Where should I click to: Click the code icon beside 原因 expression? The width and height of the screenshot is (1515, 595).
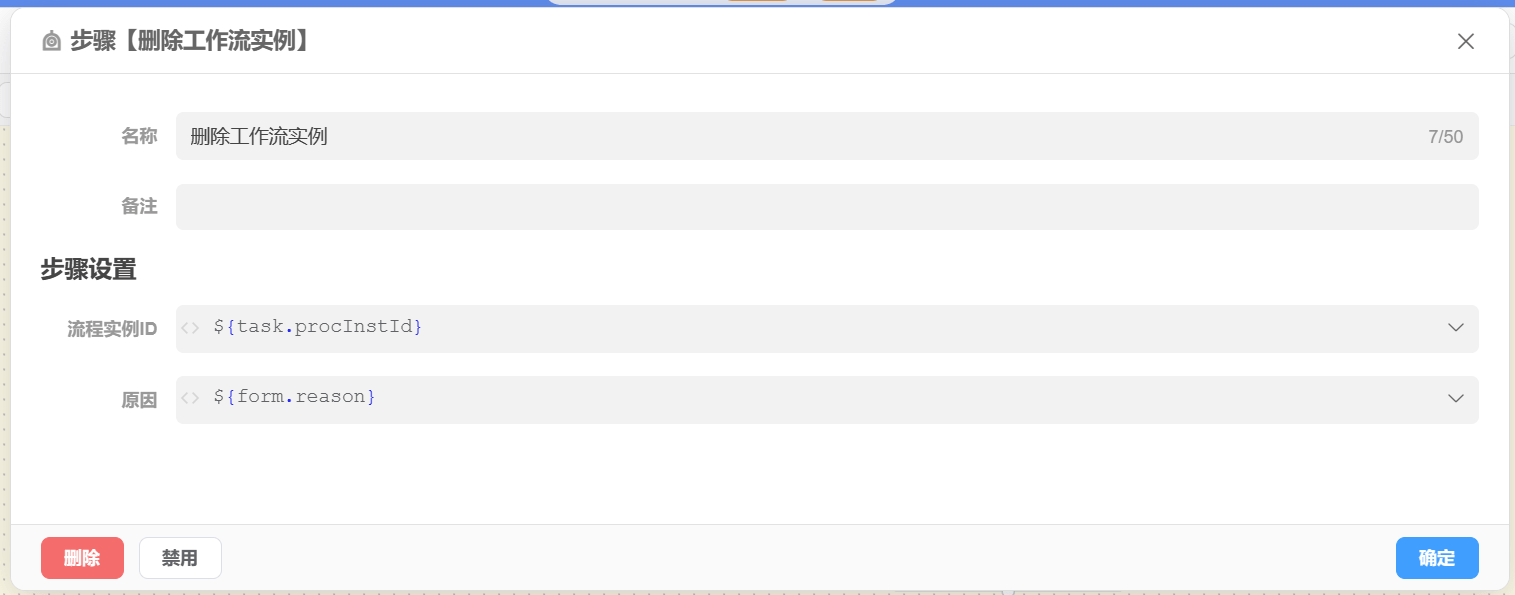click(x=191, y=398)
